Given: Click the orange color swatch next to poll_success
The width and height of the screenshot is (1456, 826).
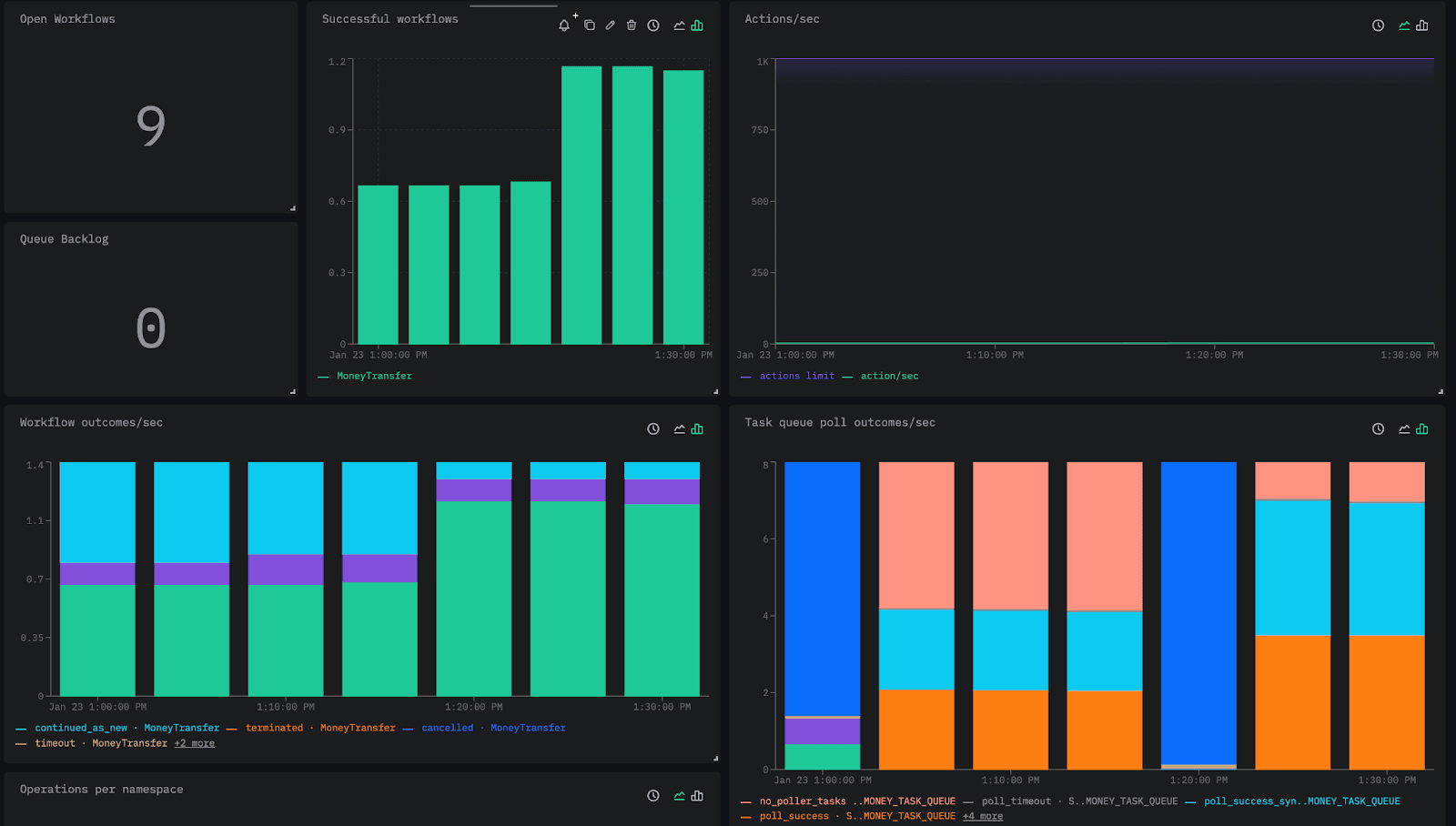Looking at the screenshot, I should point(746,815).
